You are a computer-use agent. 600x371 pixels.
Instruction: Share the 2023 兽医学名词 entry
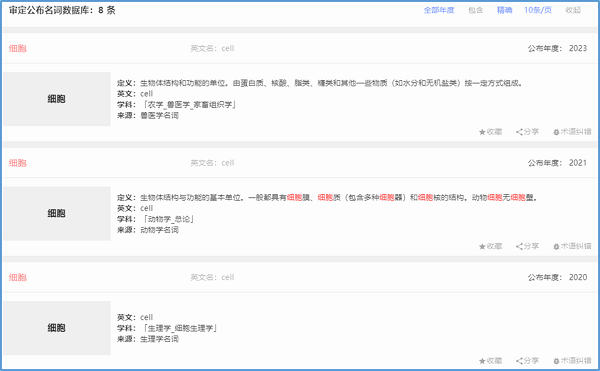[527, 132]
